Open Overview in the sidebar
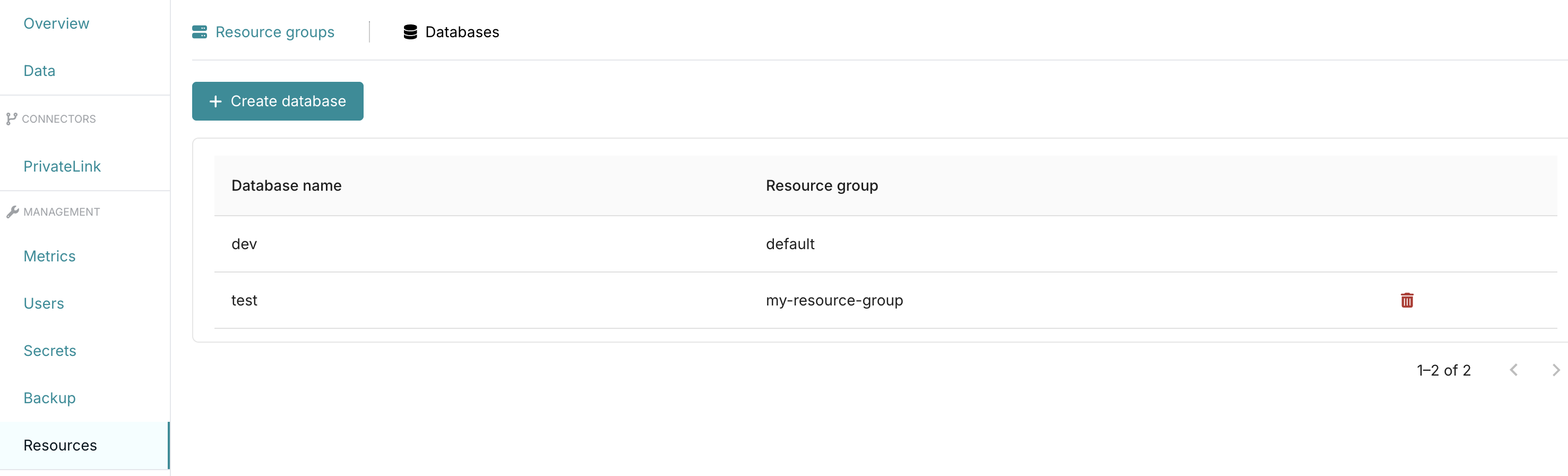1568x476 pixels. tap(56, 23)
